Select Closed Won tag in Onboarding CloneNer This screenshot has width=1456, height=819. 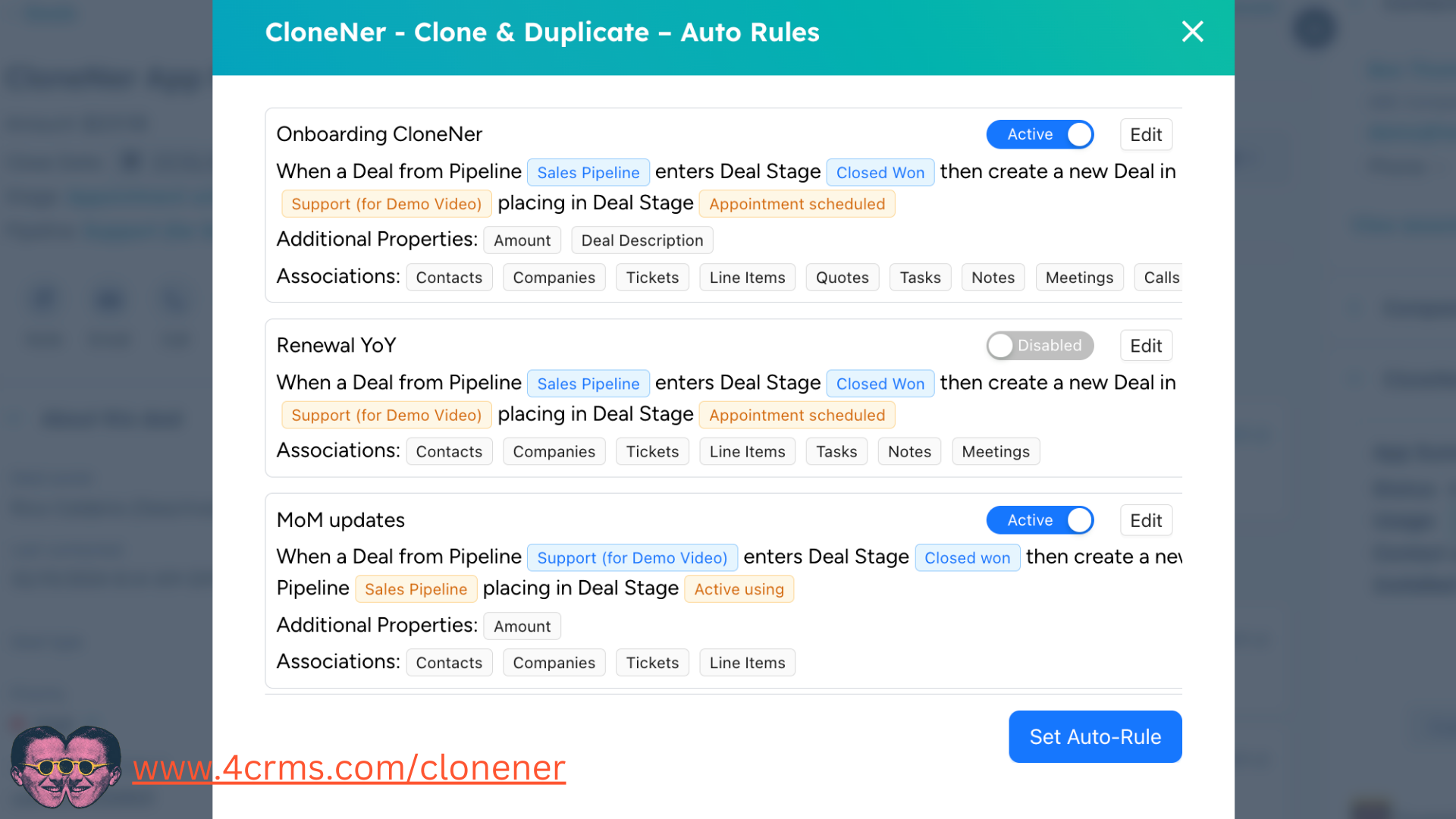tap(880, 173)
